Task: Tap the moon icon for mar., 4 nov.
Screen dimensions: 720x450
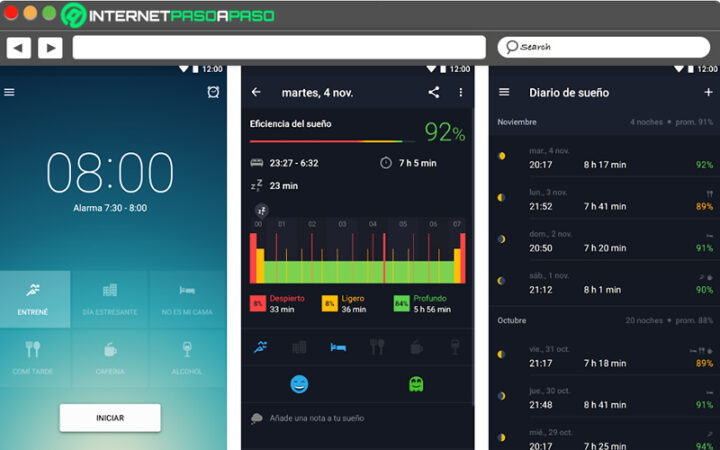Action: click(502, 156)
